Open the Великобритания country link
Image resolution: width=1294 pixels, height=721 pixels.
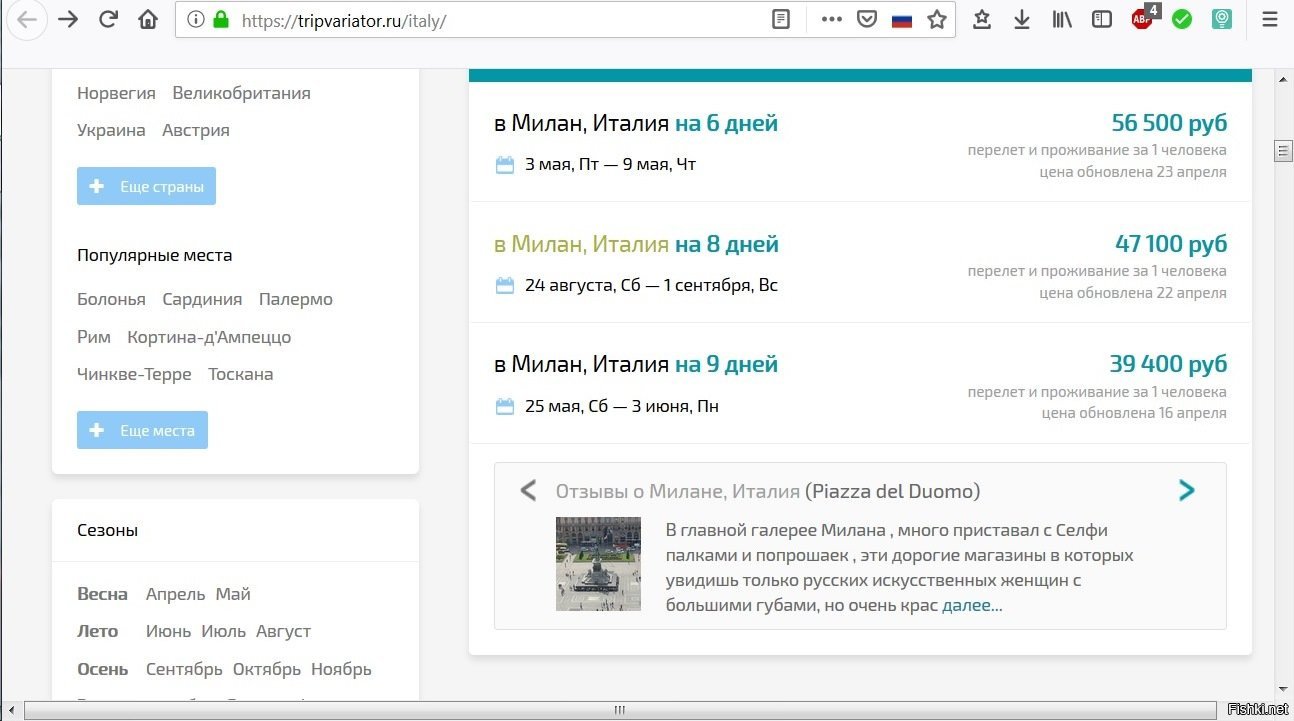pos(241,93)
